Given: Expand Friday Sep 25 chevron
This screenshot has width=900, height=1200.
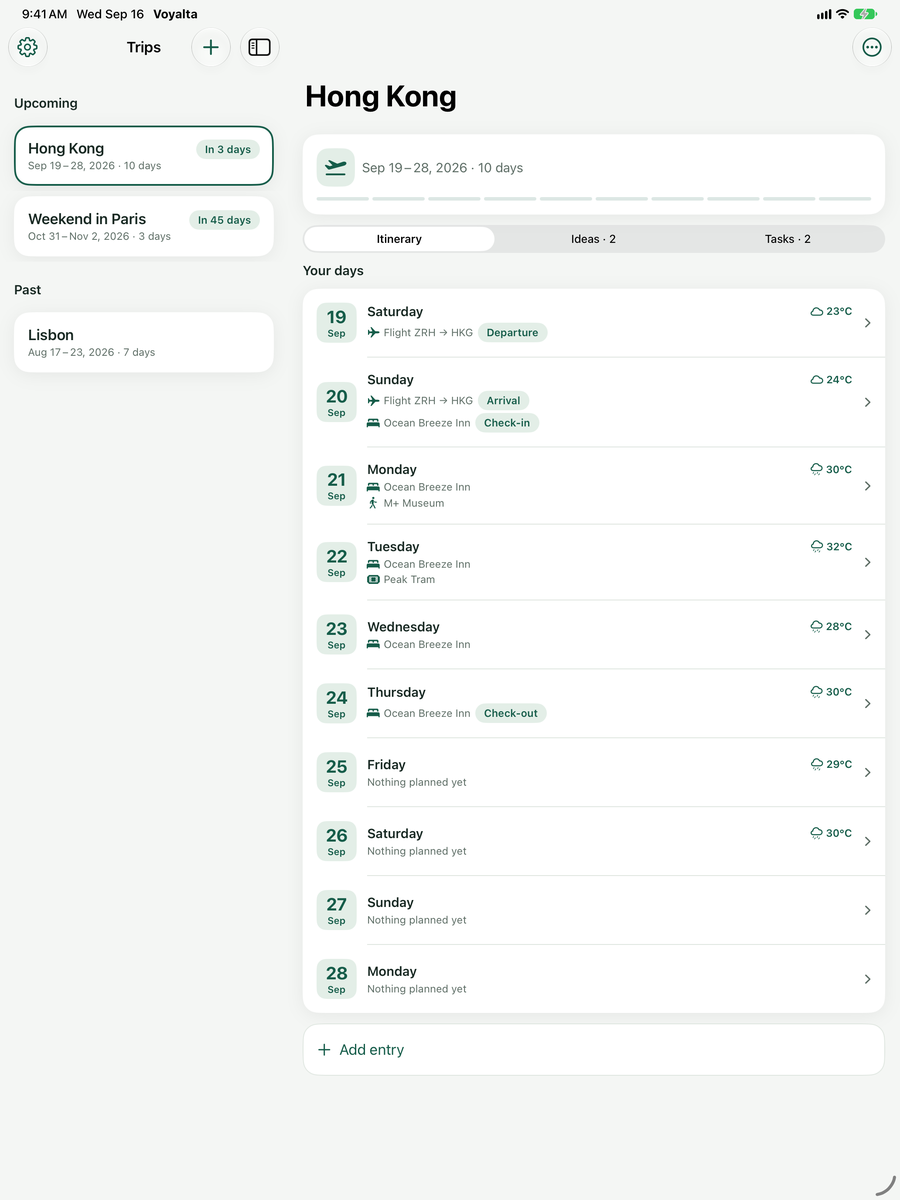Looking at the screenshot, I should (x=867, y=772).
